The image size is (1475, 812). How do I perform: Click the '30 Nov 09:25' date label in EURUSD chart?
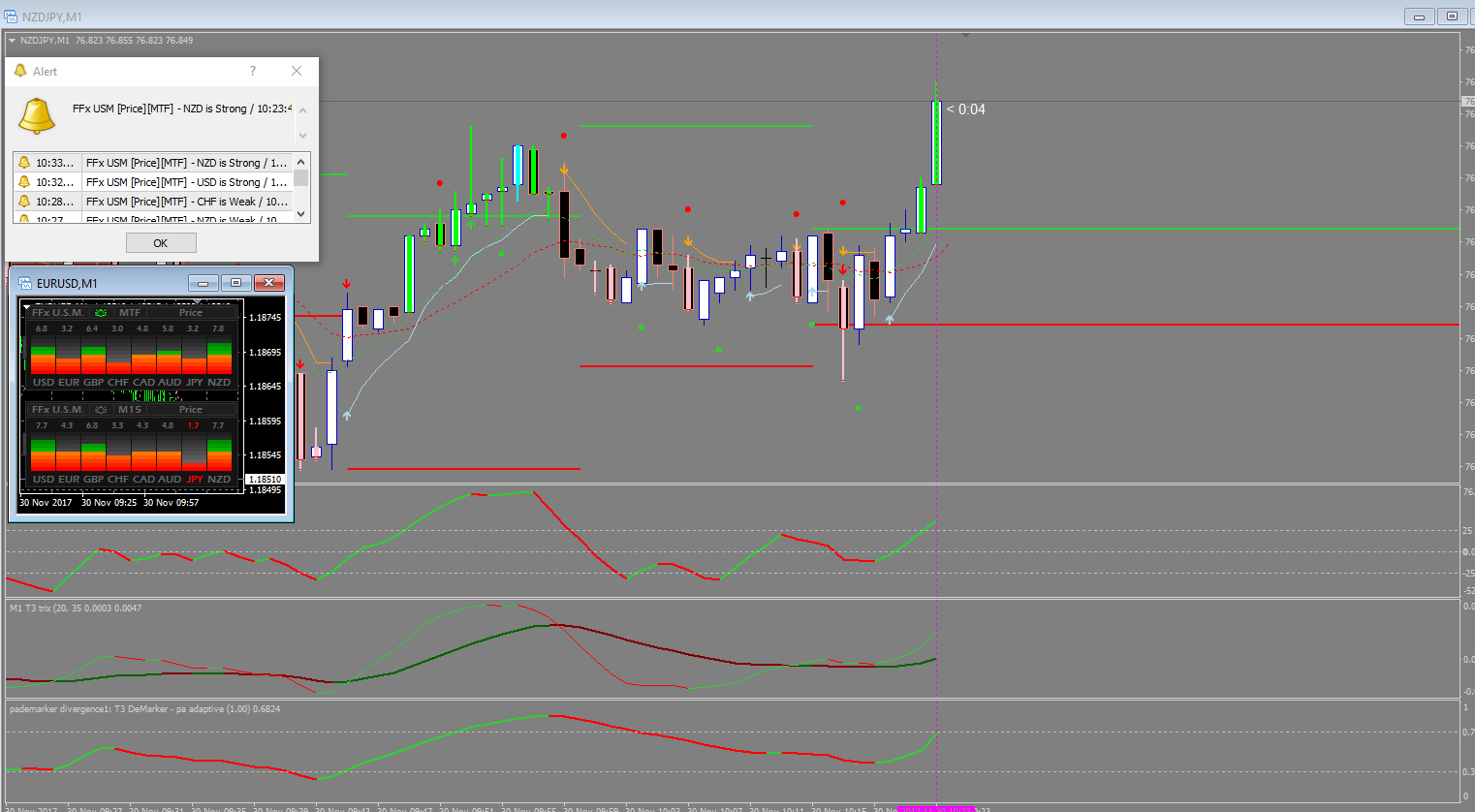pos(109,503)
